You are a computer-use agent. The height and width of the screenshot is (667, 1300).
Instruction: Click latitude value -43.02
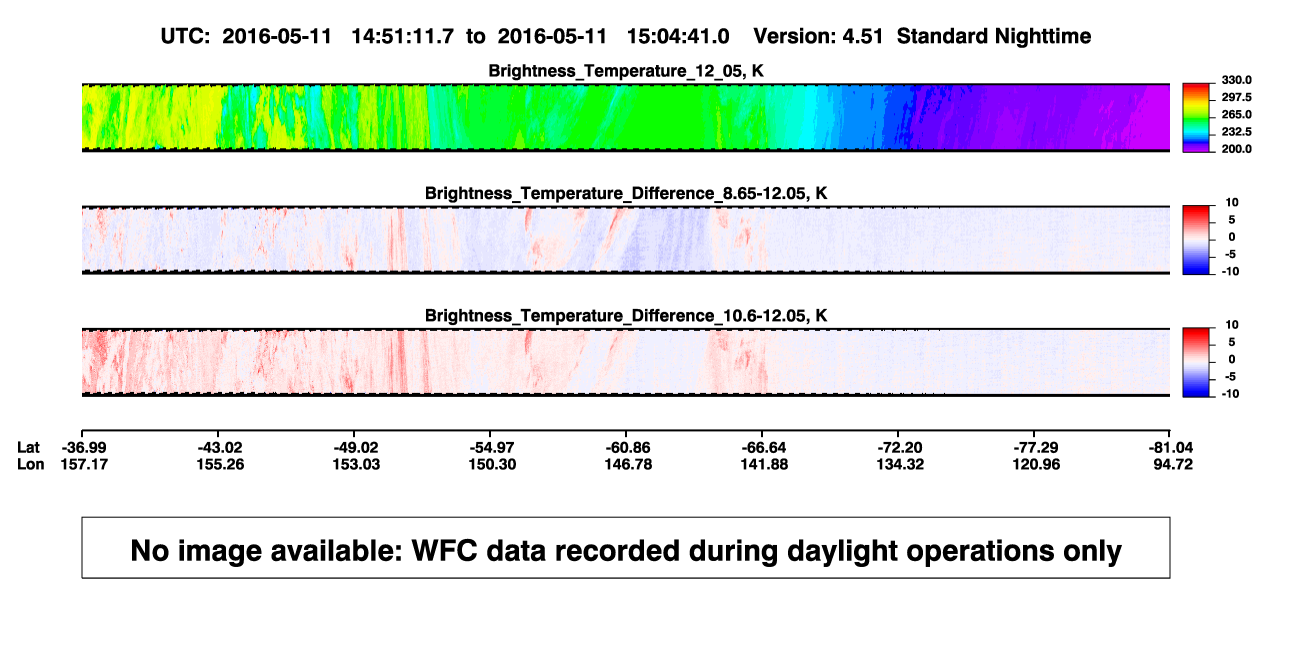219,447
